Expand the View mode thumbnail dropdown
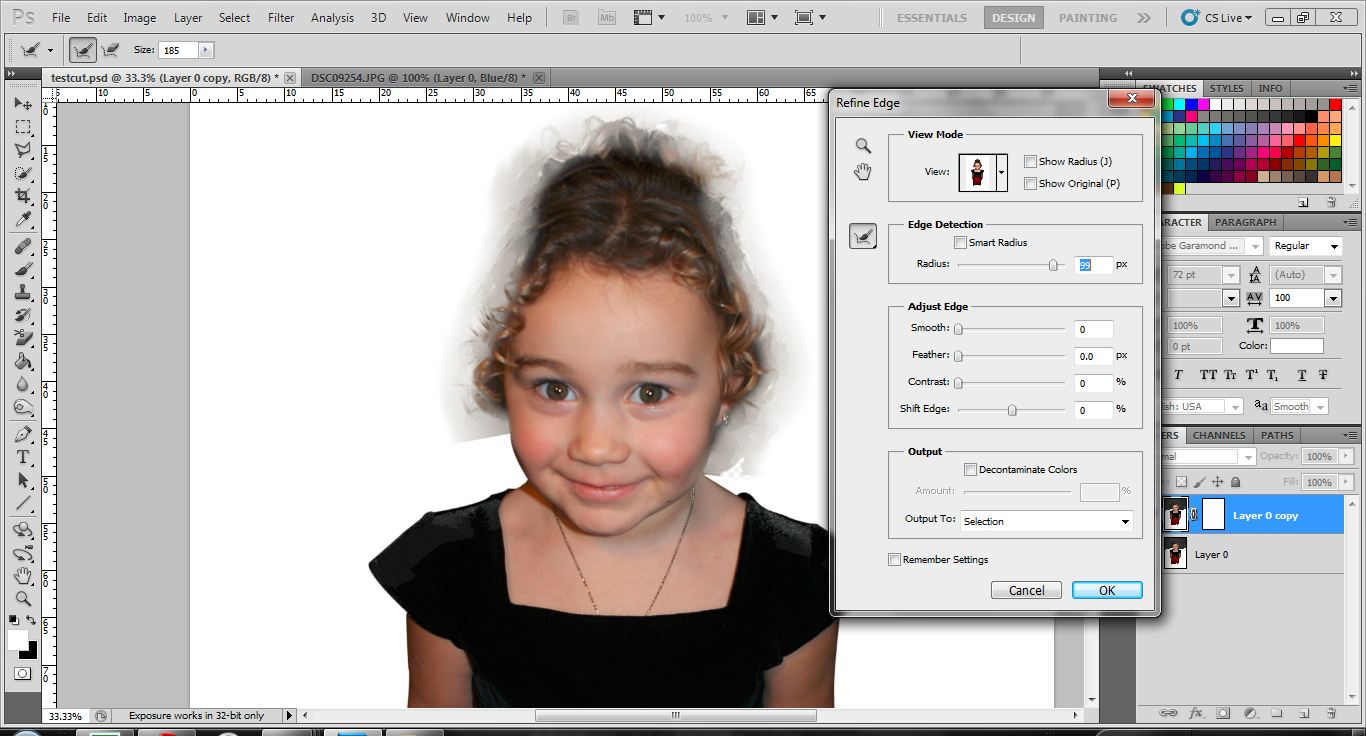The height and width of the screenshot is (736, 1366). [x=1001, y=172]
